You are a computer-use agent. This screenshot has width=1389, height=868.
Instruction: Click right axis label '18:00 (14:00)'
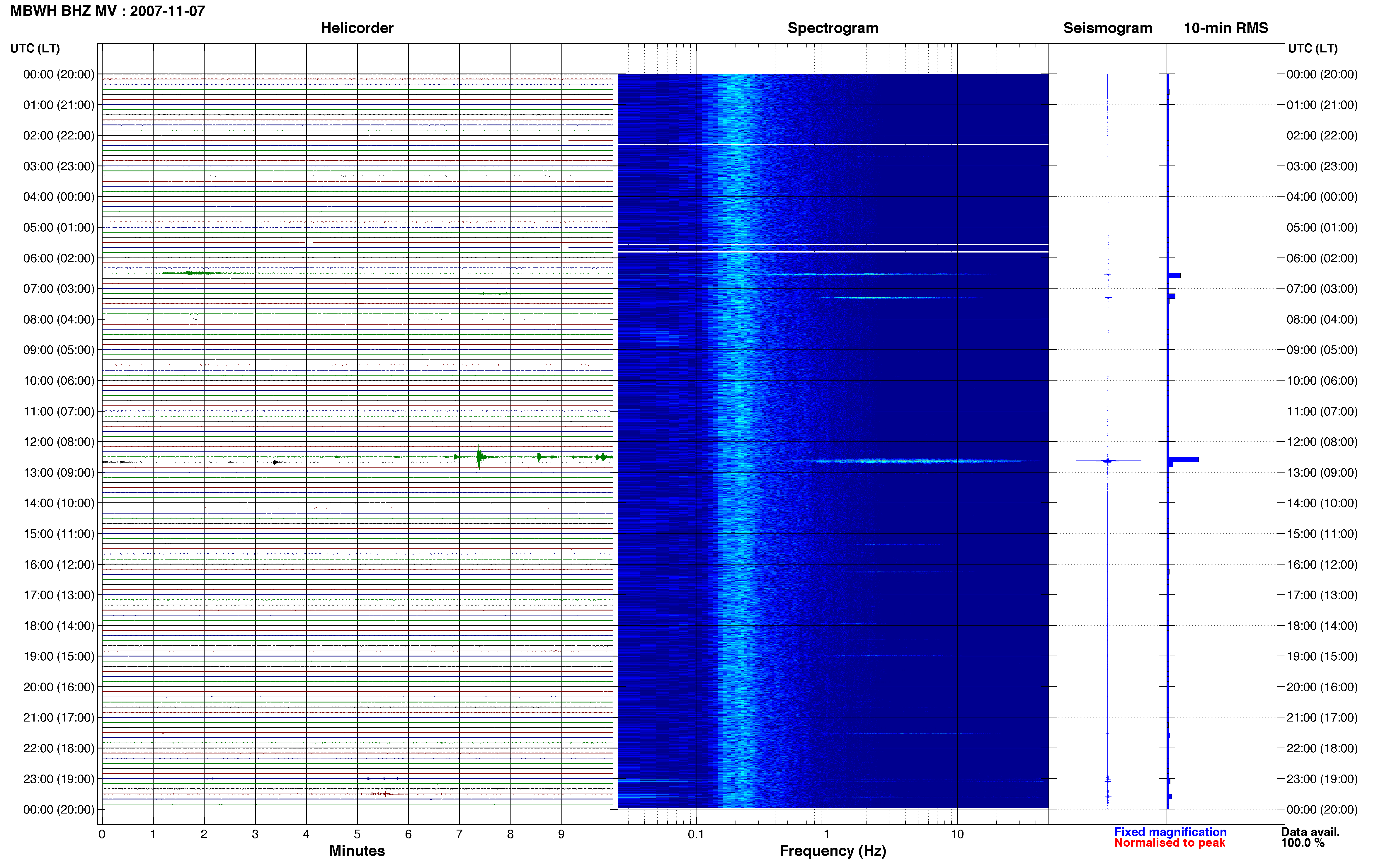pyautogui.click(x=1322, y=626)
